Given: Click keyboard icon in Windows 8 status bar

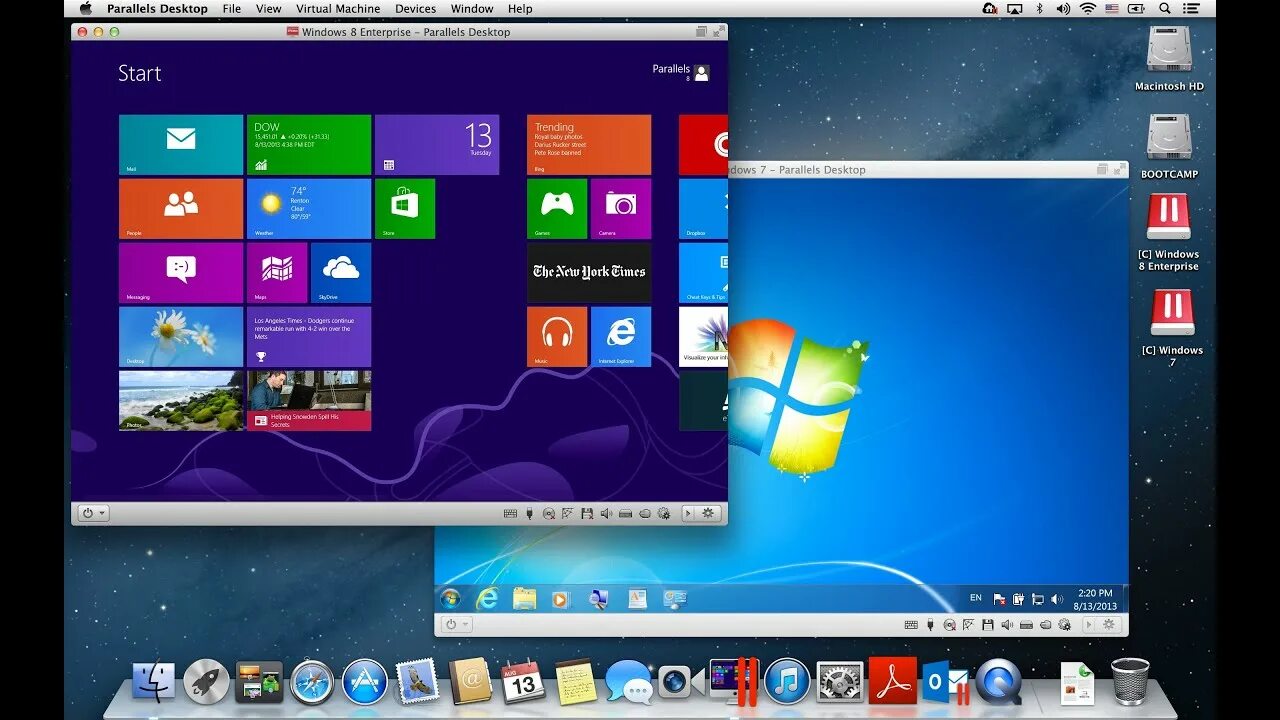Looking at the screenshot, I should click(511, 513).
